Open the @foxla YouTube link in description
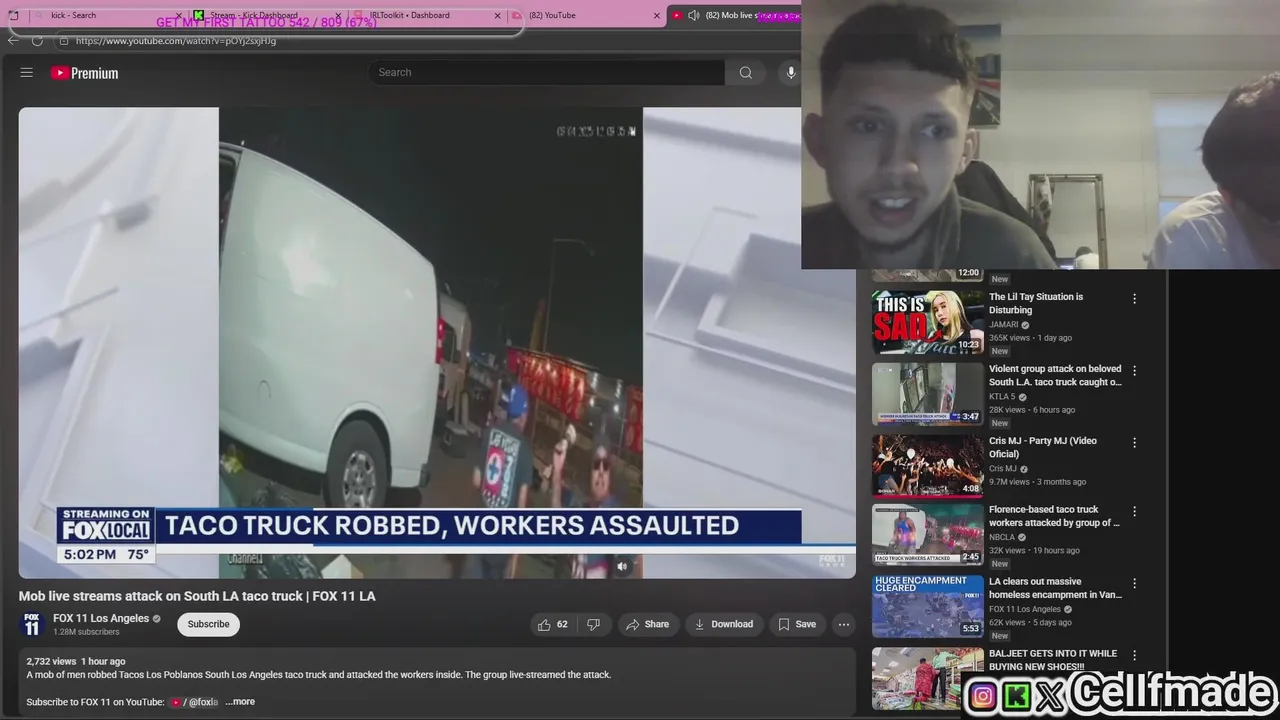The image size is (1280, 720). coord(195,702)
